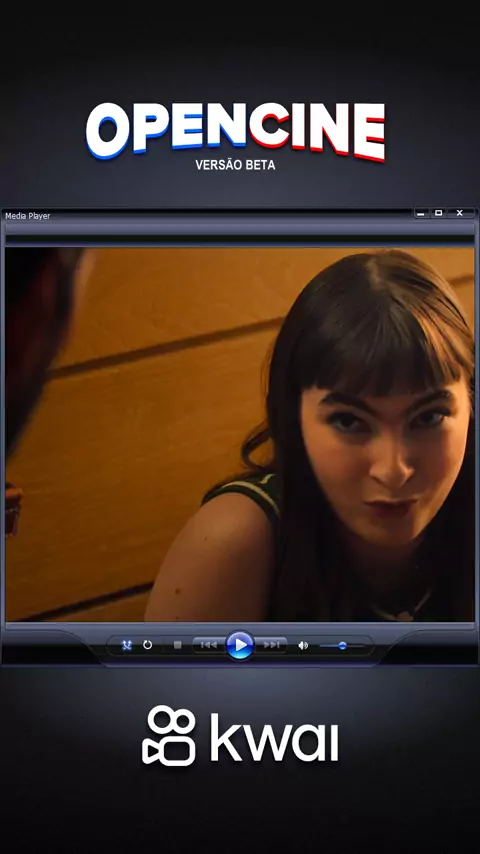Turn on shuffle in the media player

(127, 645)
